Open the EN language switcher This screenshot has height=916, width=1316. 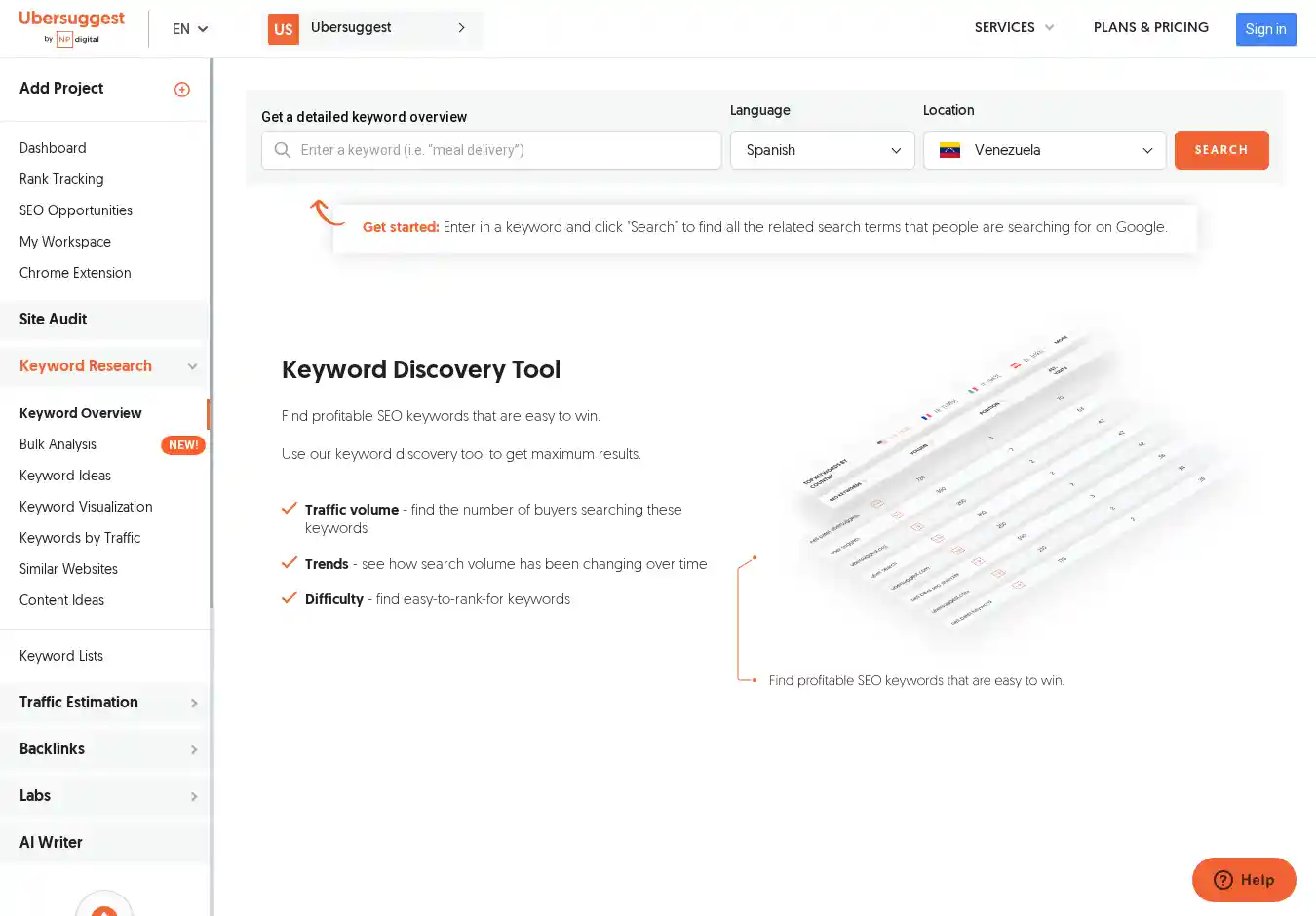(190, 29)
